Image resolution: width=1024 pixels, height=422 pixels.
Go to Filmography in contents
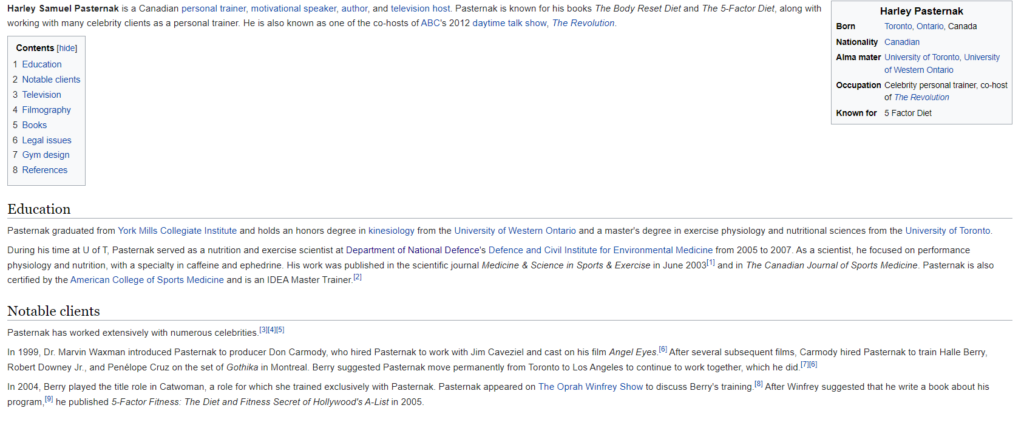tap(46, 110)
